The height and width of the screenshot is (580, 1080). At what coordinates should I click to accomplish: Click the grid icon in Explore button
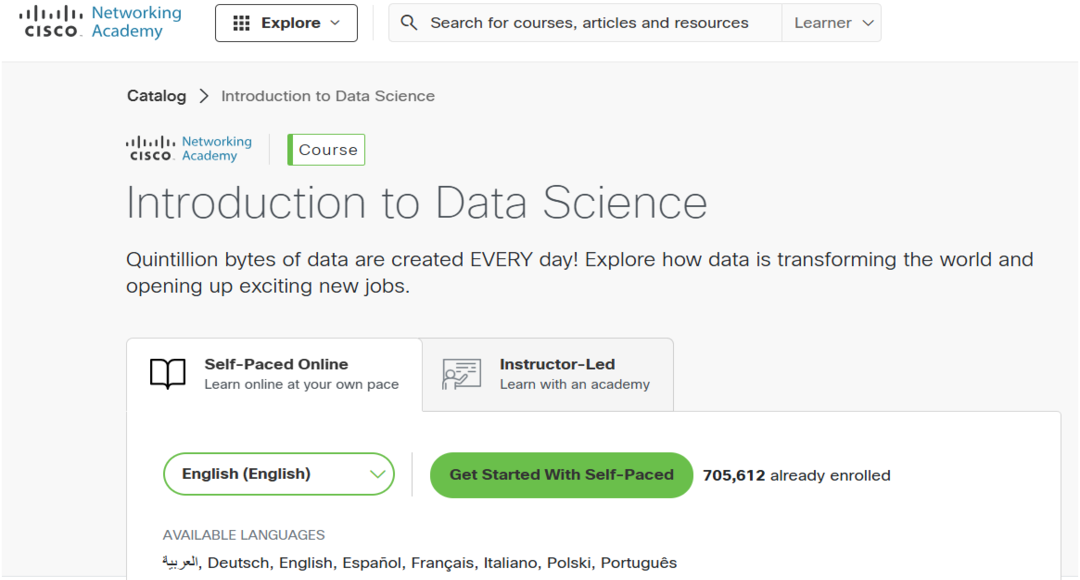tap(241, 23)
